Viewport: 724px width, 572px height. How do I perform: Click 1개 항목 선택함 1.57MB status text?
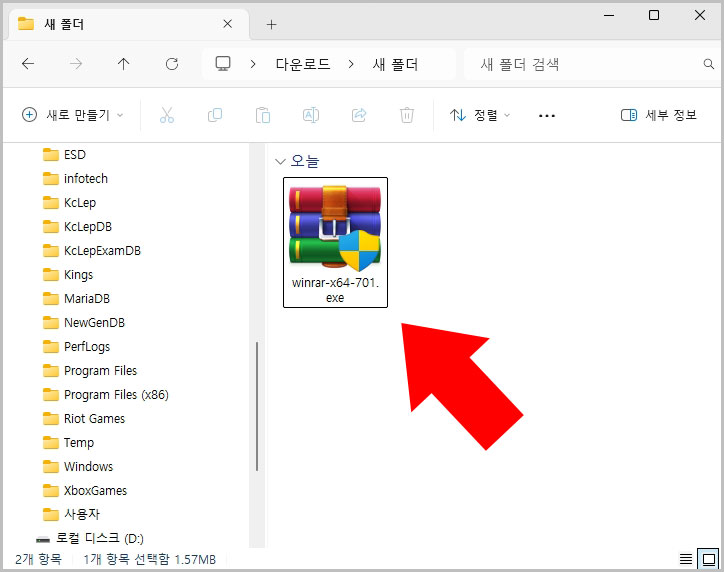(x=150, y=560)
